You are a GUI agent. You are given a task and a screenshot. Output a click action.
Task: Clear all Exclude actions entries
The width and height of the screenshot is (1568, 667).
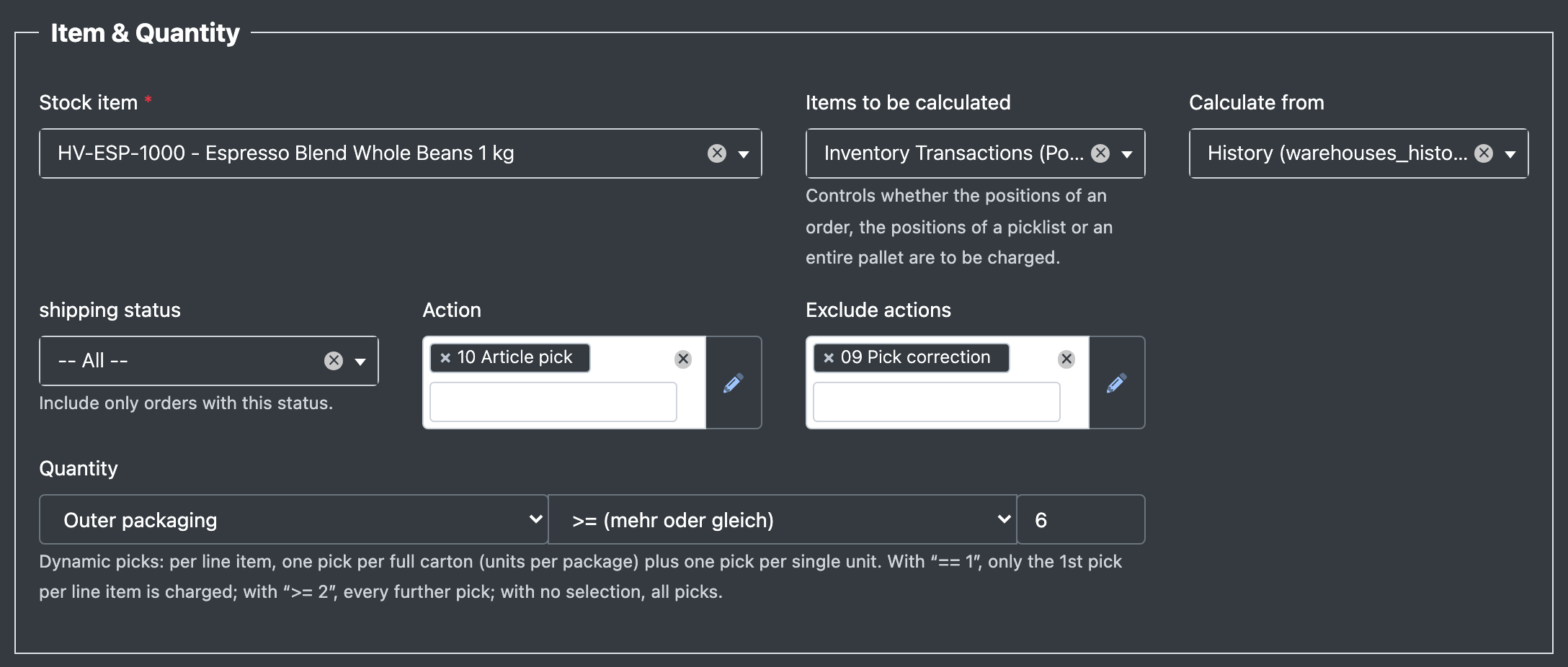pos(1066,359)
